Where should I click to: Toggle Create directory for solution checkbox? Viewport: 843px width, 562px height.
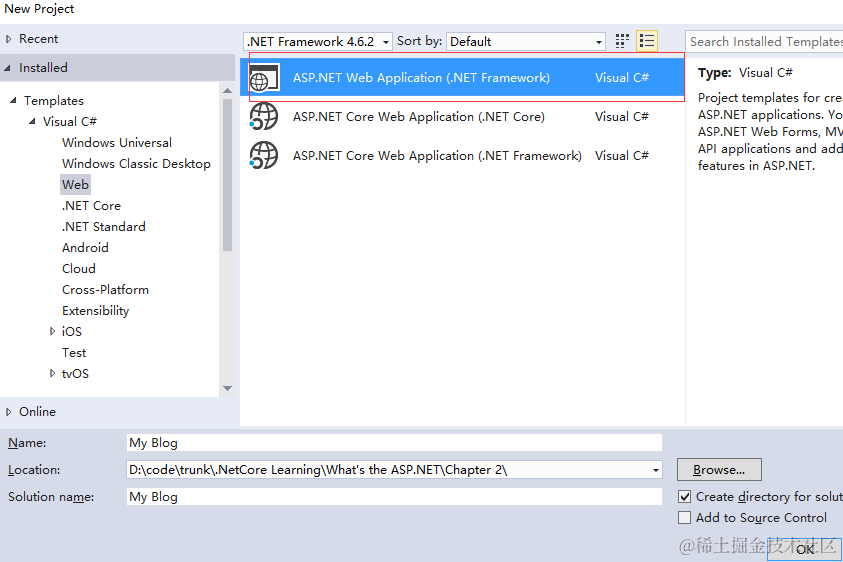(684, 496)
